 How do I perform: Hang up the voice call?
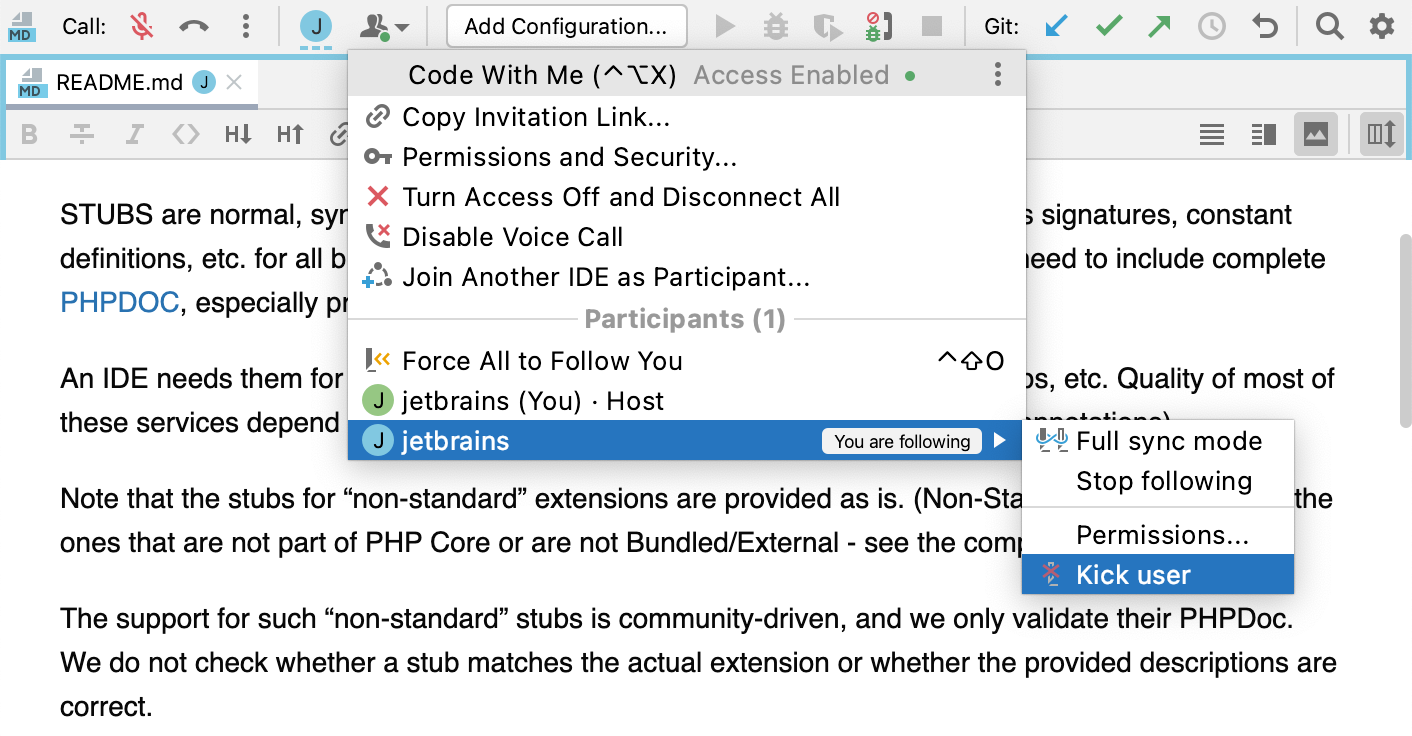coord(194,27)
